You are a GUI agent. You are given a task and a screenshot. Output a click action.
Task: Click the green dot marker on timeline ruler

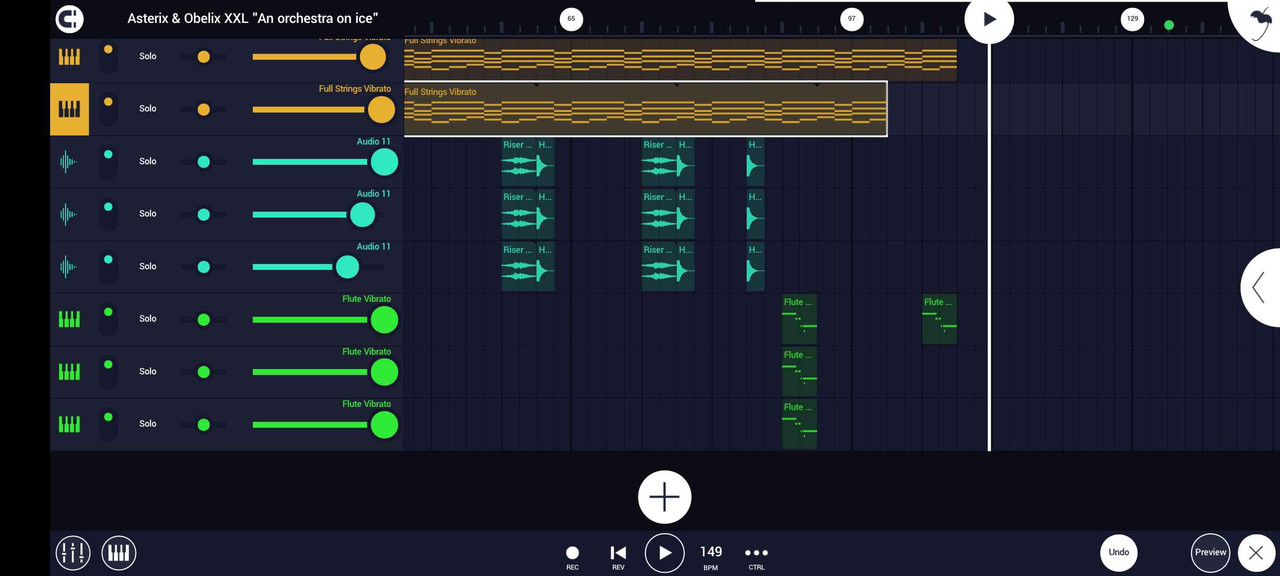point(1168,25)
